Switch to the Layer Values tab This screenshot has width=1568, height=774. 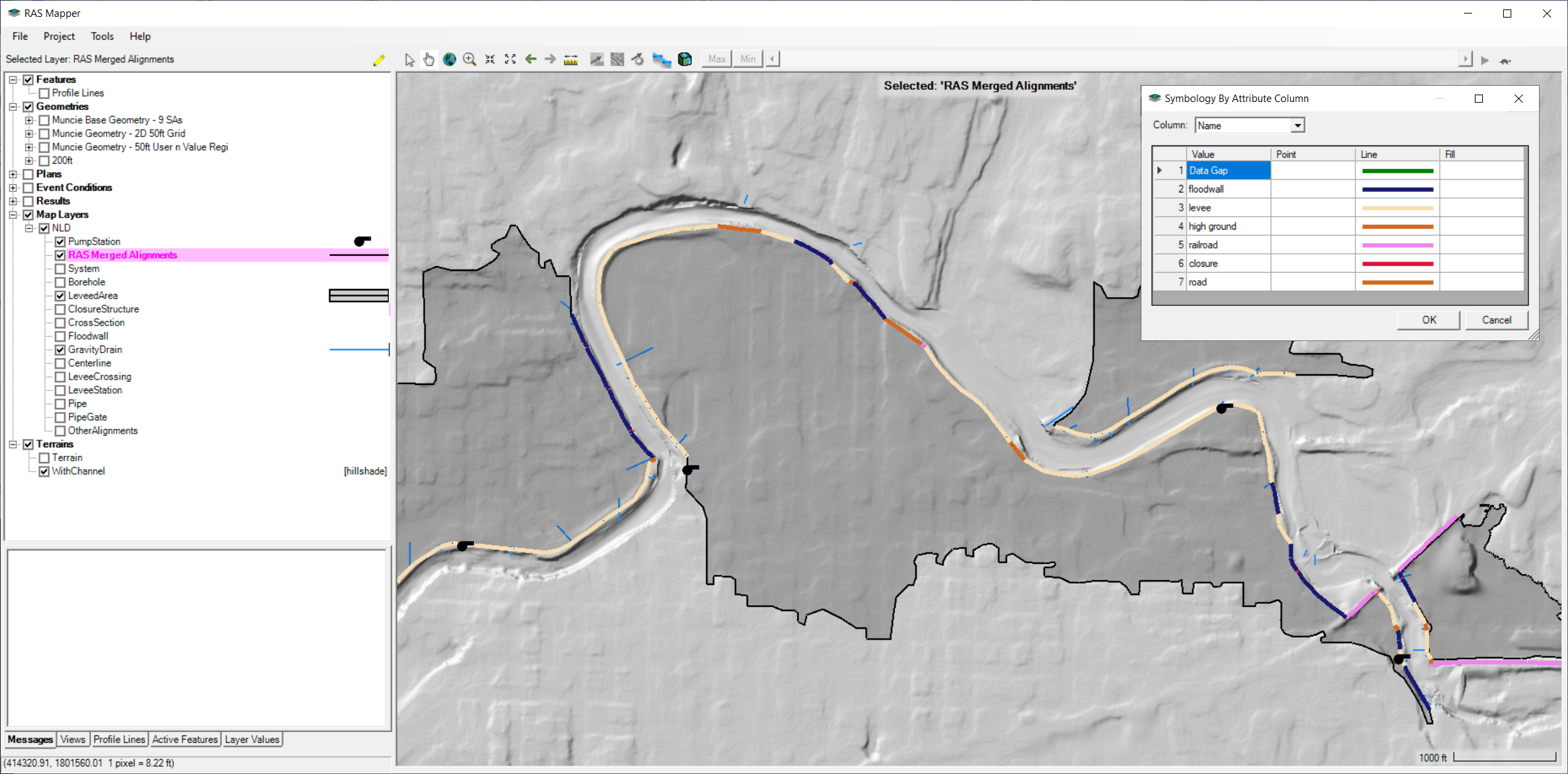tap(252, 740)
